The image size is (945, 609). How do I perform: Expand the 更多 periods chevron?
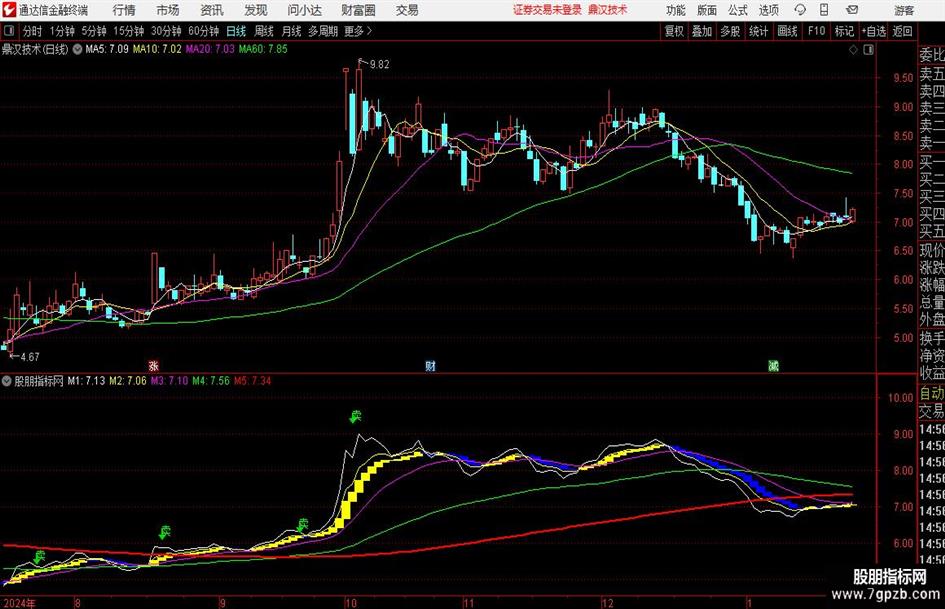[x=369, y=31]
